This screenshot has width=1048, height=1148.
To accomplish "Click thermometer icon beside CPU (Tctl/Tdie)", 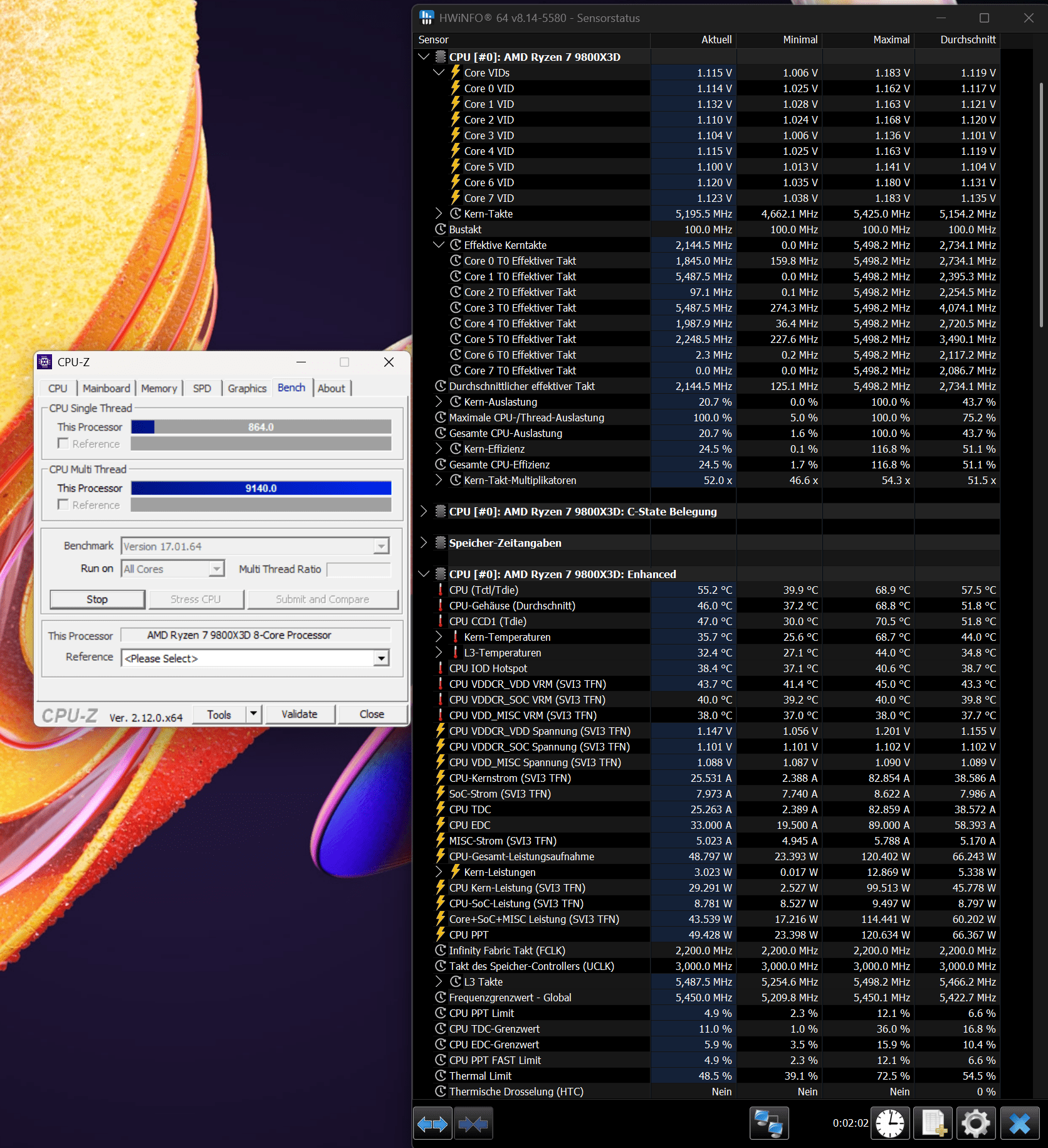I will coord(441,590).
